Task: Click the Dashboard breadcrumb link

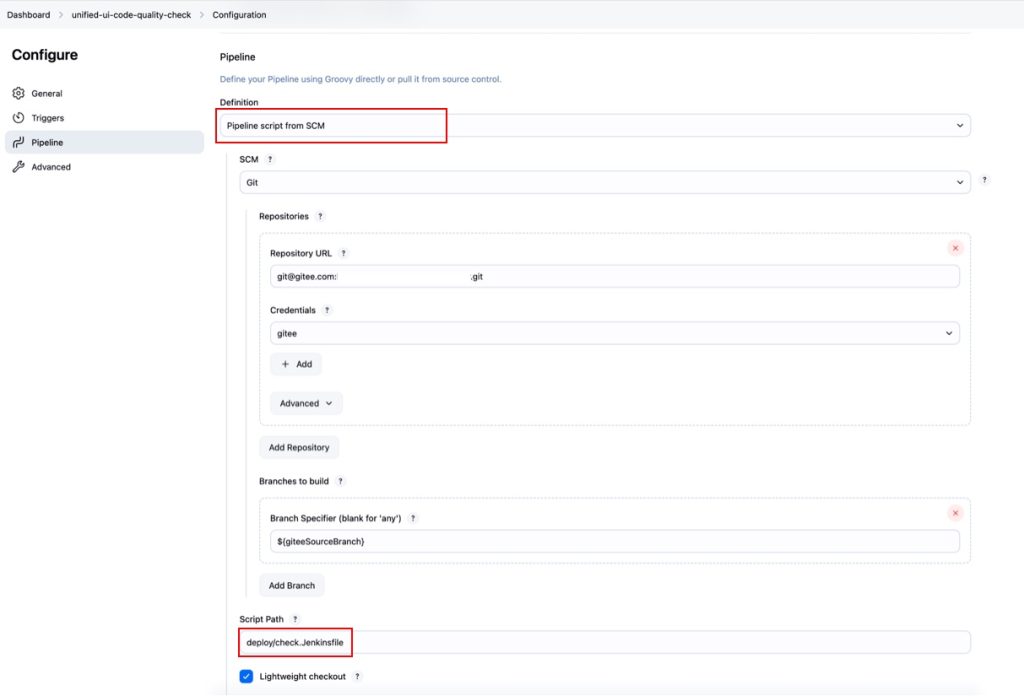Action: [28, 15]
